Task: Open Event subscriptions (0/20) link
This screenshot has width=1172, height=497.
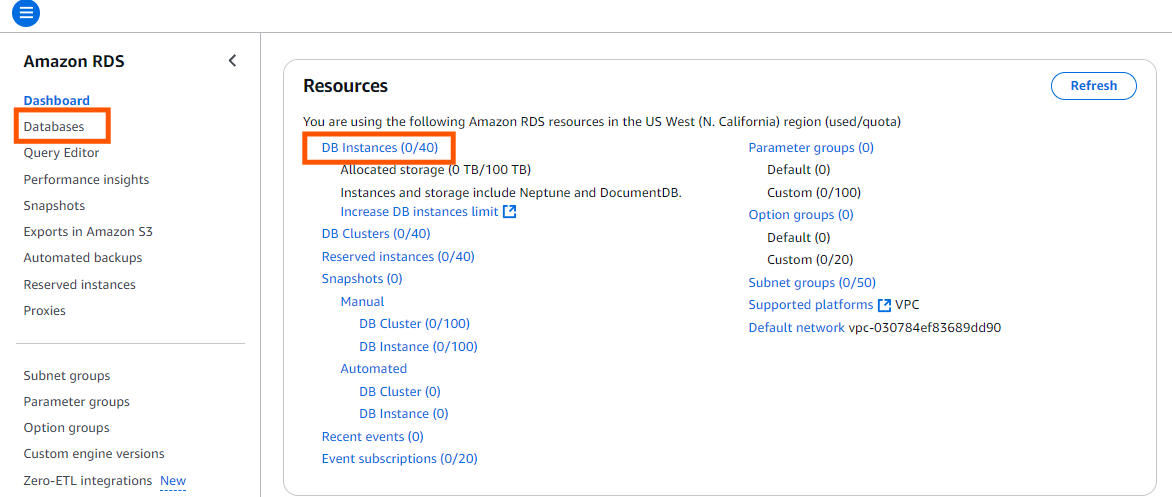Action: (399, 458)
